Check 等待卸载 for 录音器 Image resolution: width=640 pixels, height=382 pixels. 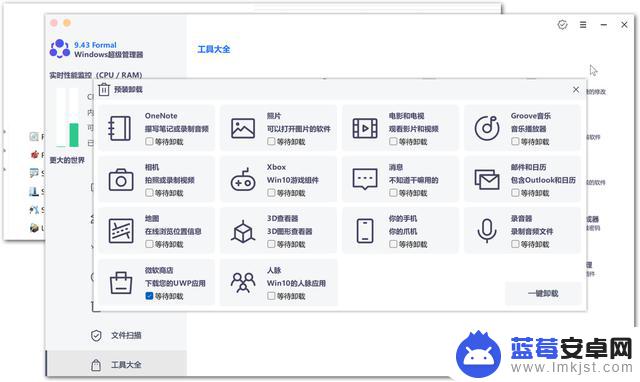click(x=515, y=244)
